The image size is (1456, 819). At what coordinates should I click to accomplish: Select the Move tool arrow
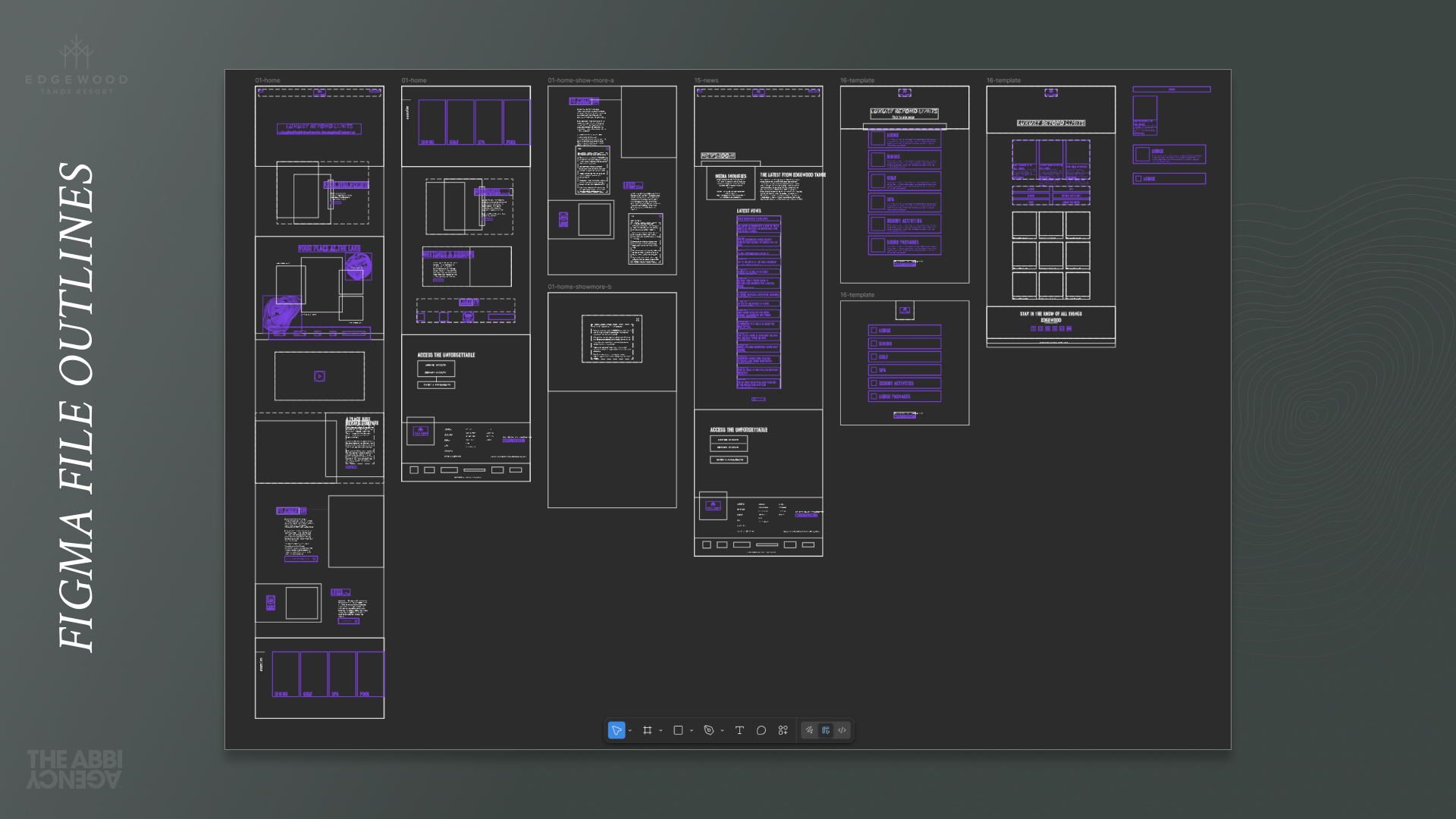tap(616, 730)
